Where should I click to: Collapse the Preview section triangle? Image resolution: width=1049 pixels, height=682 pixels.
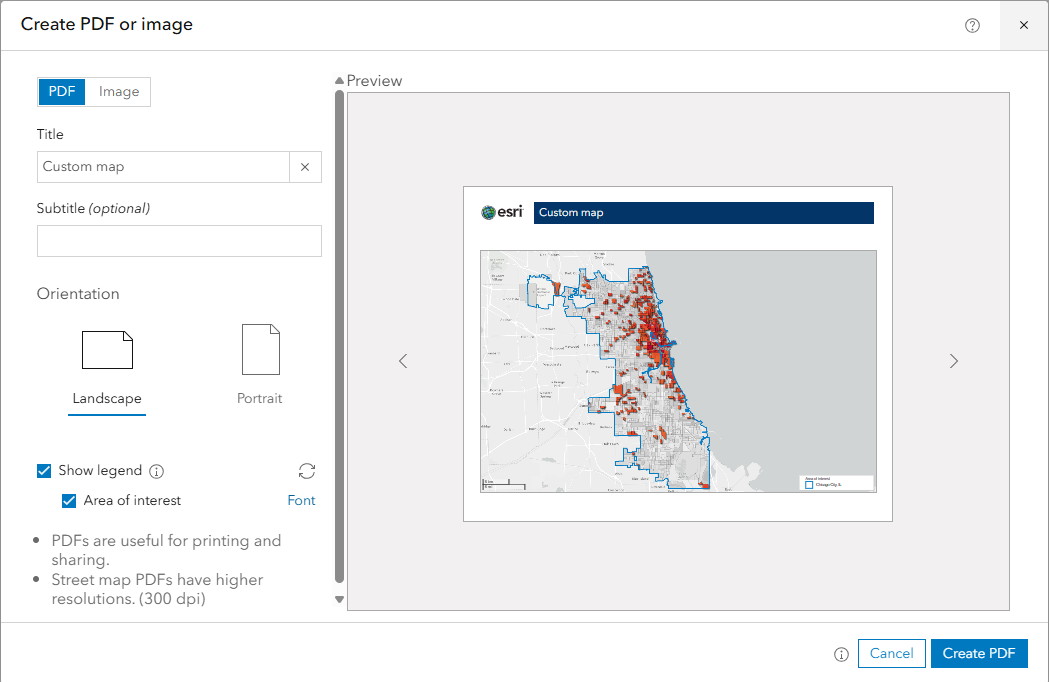point(339,81)
